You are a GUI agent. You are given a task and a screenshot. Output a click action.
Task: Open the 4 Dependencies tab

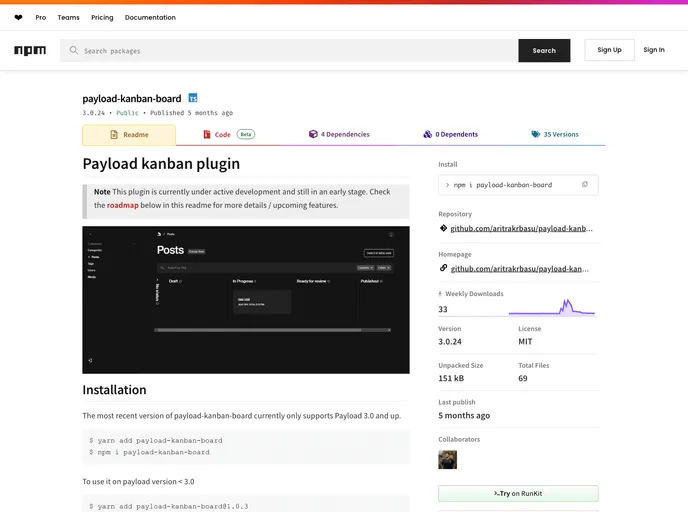tap(339, 134)
